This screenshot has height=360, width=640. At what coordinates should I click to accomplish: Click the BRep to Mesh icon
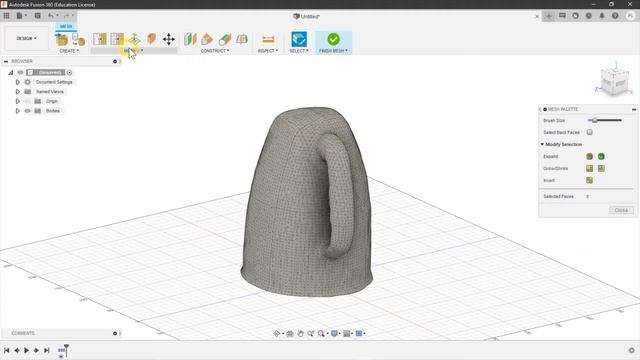tap(78, 40)
